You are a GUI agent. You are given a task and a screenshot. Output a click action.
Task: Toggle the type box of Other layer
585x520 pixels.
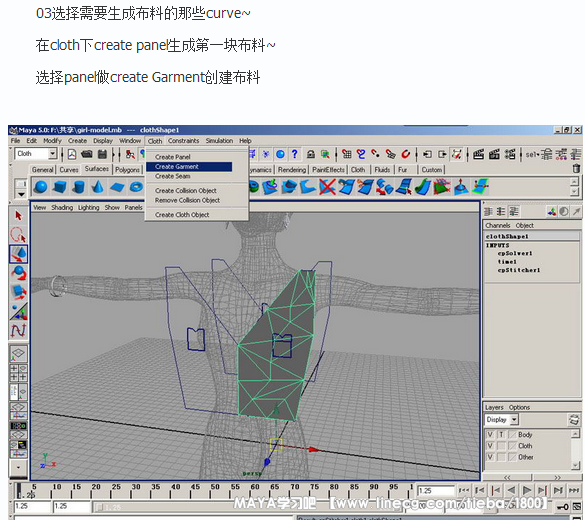tap(501, 457)
